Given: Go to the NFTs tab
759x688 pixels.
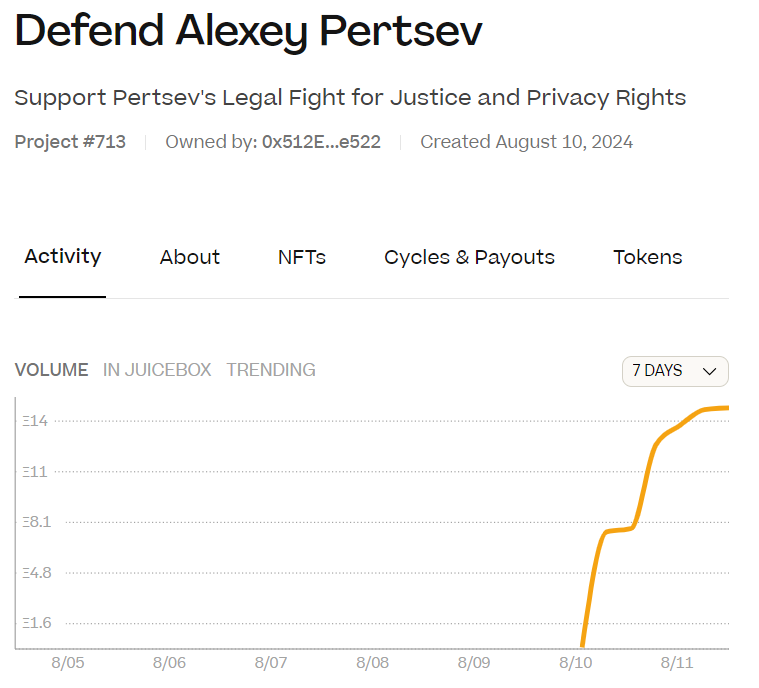Looking at the screenshot, I should click(302, 257).
